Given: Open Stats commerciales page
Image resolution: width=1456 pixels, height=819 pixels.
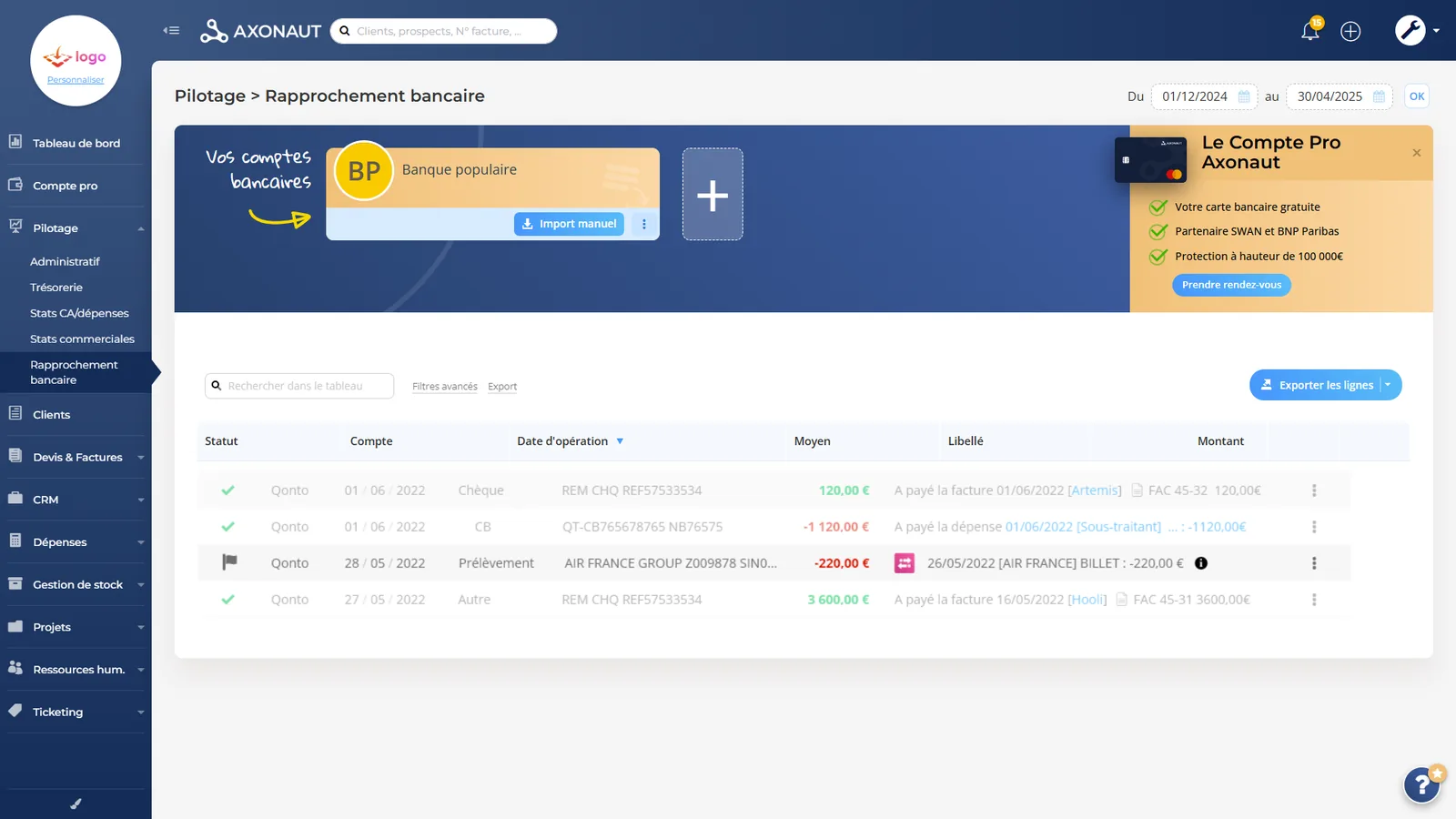Looking at the screenshot, I should 82,339.
